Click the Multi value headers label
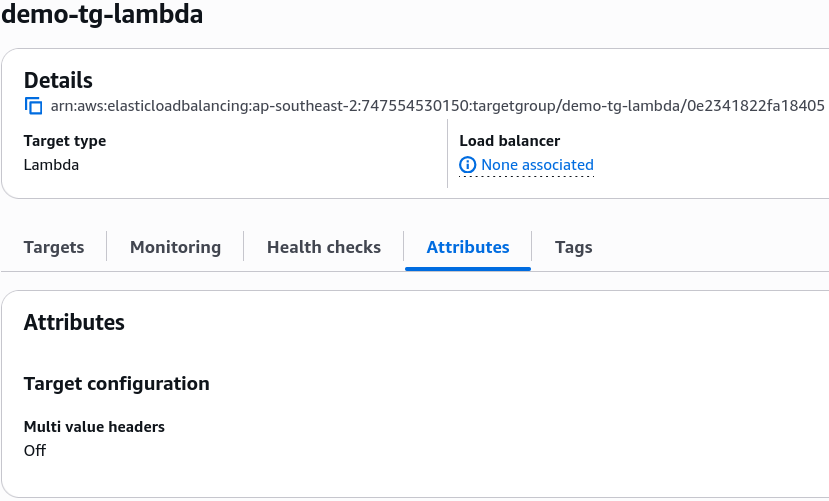 (94, 426)
